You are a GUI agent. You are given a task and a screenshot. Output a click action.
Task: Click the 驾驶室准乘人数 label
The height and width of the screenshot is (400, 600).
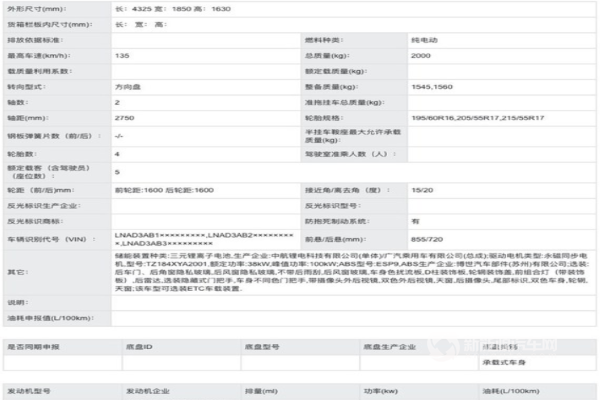[350, 154]
